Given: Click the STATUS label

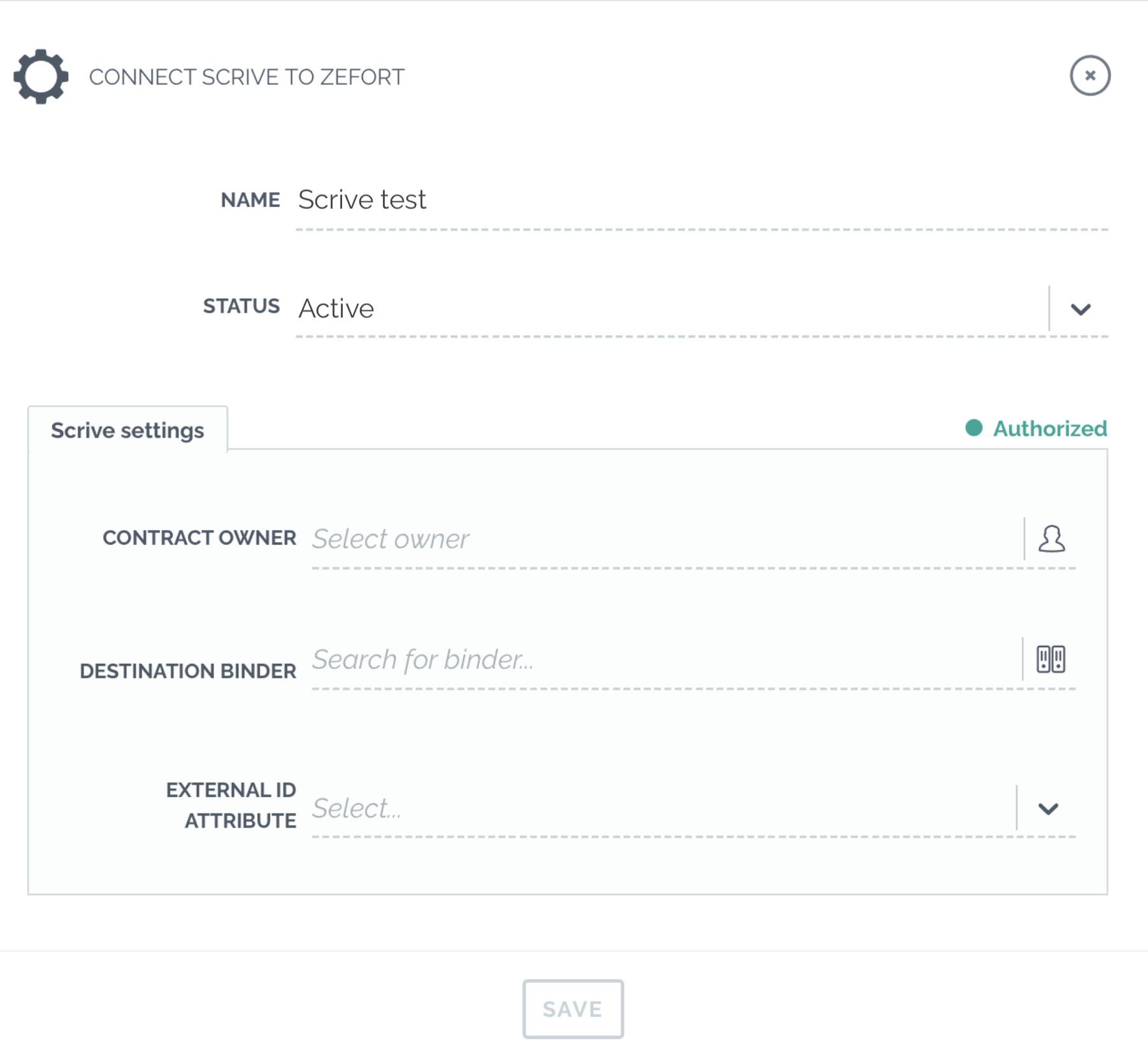Looking at the screenshot, I should point(241,306).
